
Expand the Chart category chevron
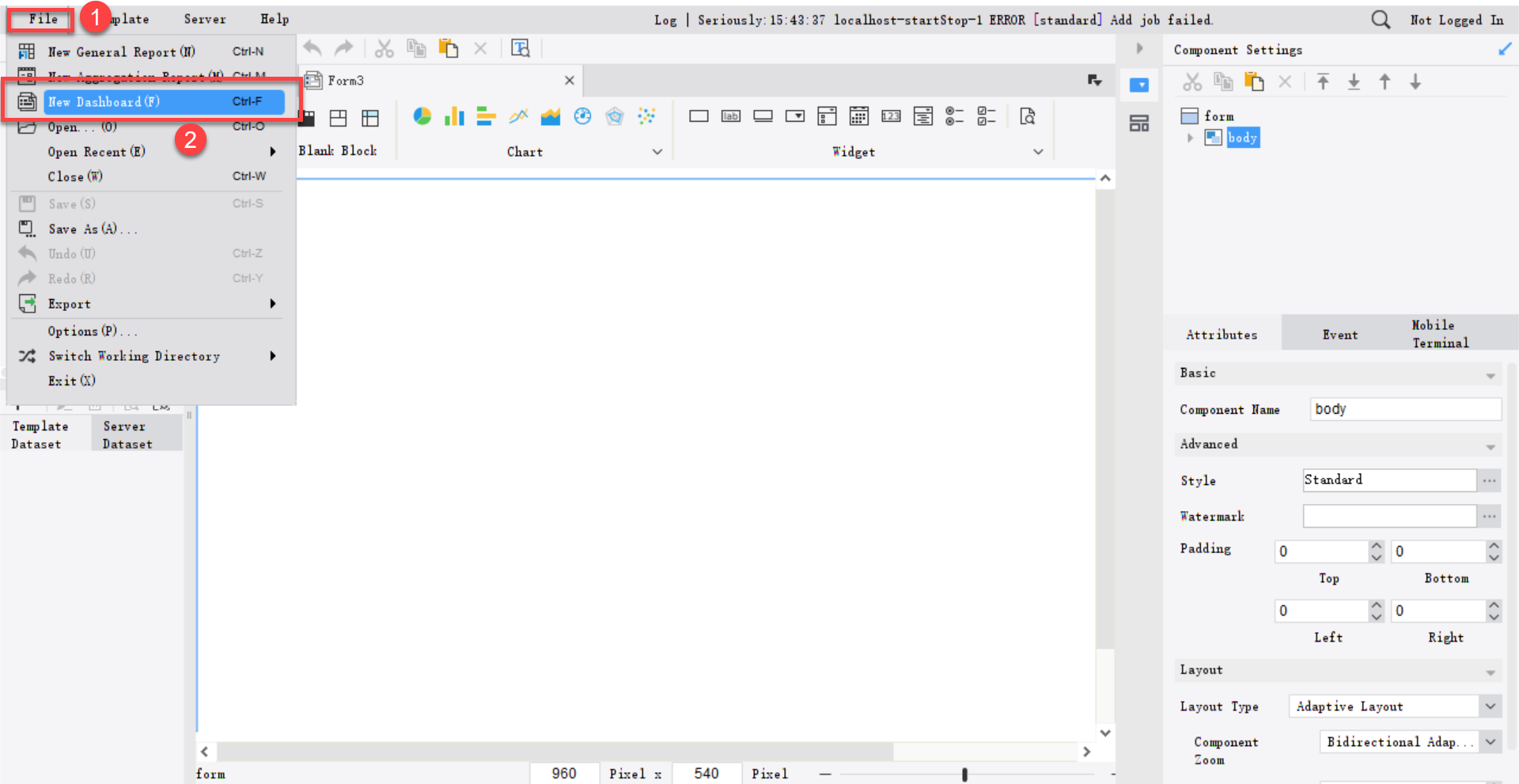click(x=657, y=151)
